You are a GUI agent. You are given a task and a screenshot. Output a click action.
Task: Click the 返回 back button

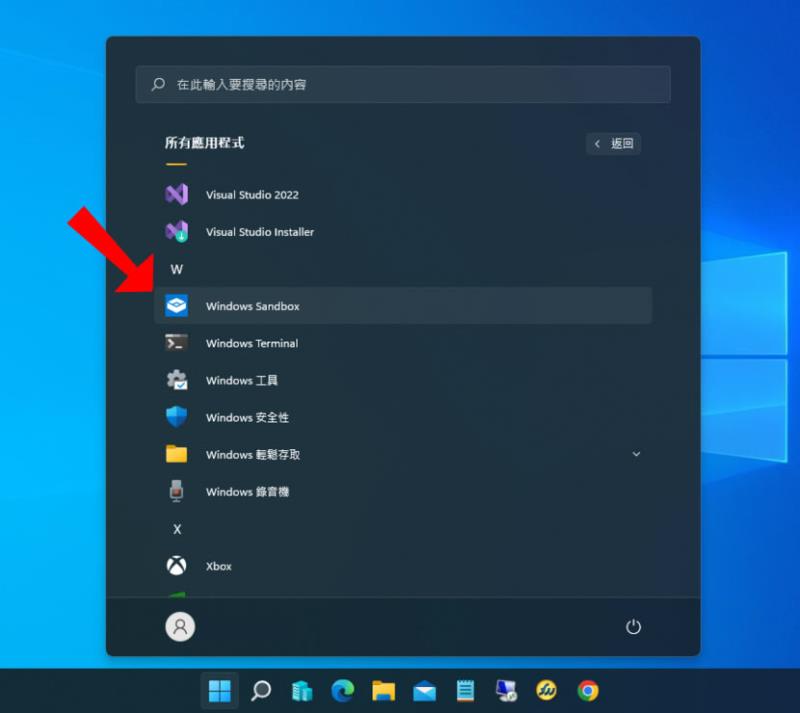click(x=613, y=143)
